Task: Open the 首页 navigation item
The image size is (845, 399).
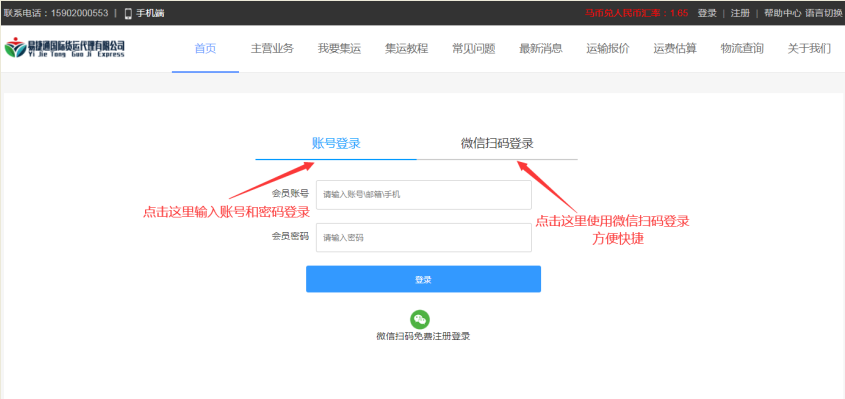Action: pyautogui.click(x=205, y=49)
